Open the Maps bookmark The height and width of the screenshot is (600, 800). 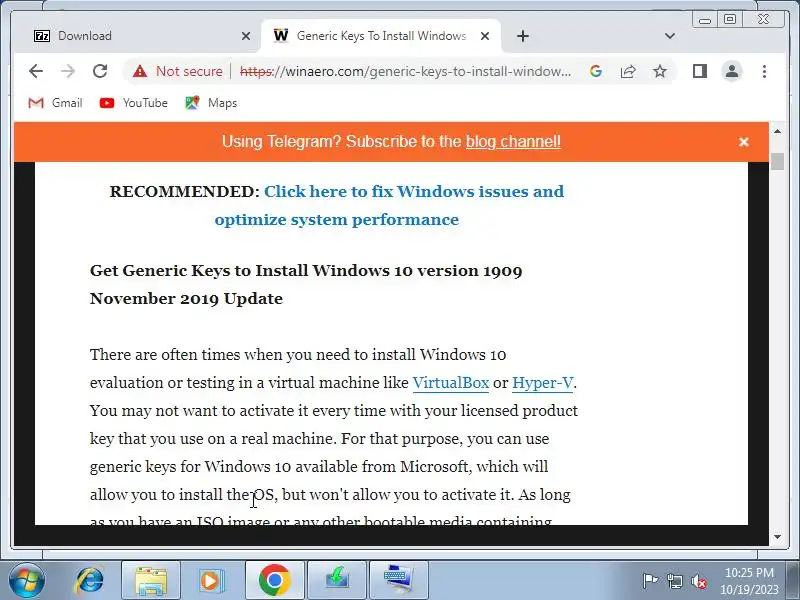coord(211,103)
